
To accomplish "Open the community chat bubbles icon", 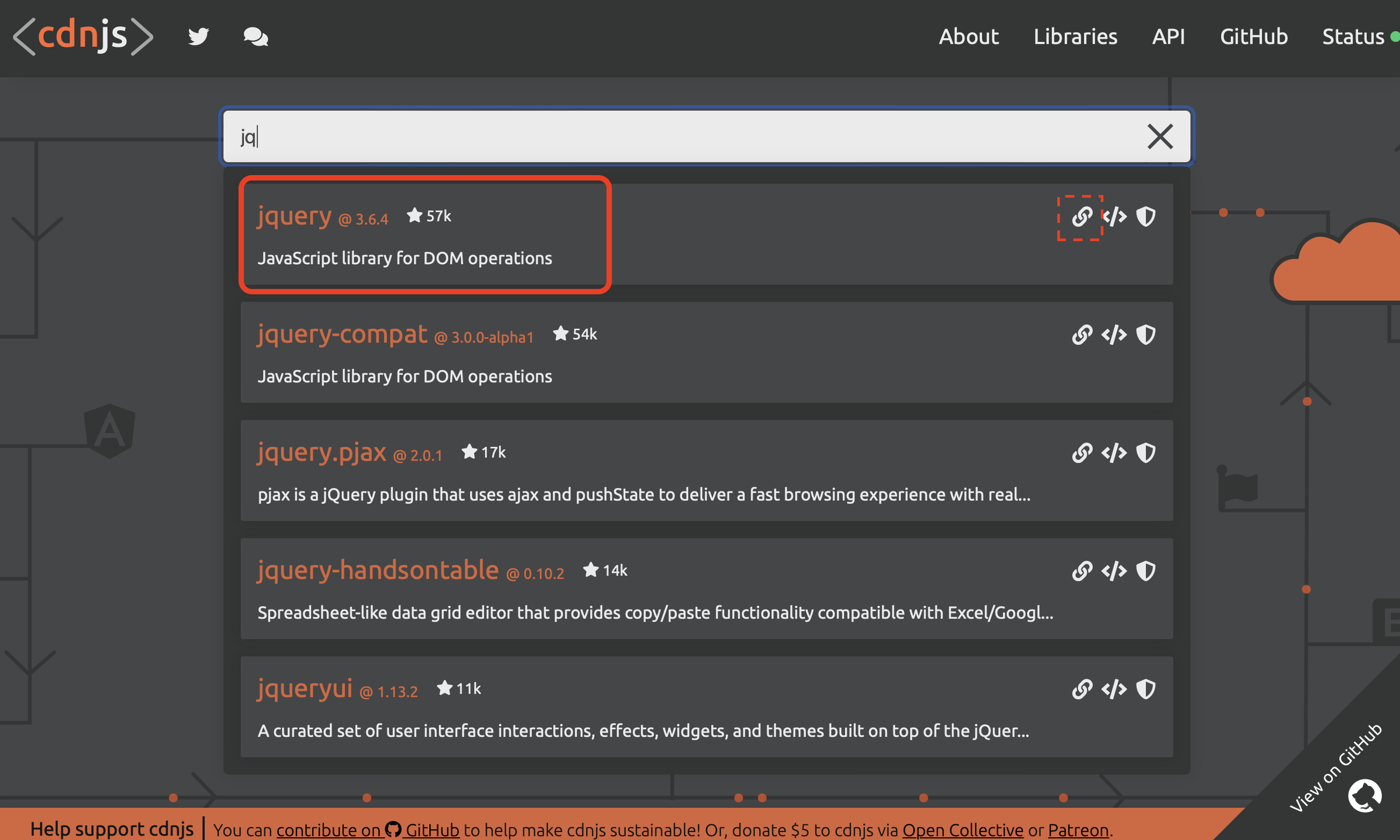I will pyautogui.click(x=255, y=37).
